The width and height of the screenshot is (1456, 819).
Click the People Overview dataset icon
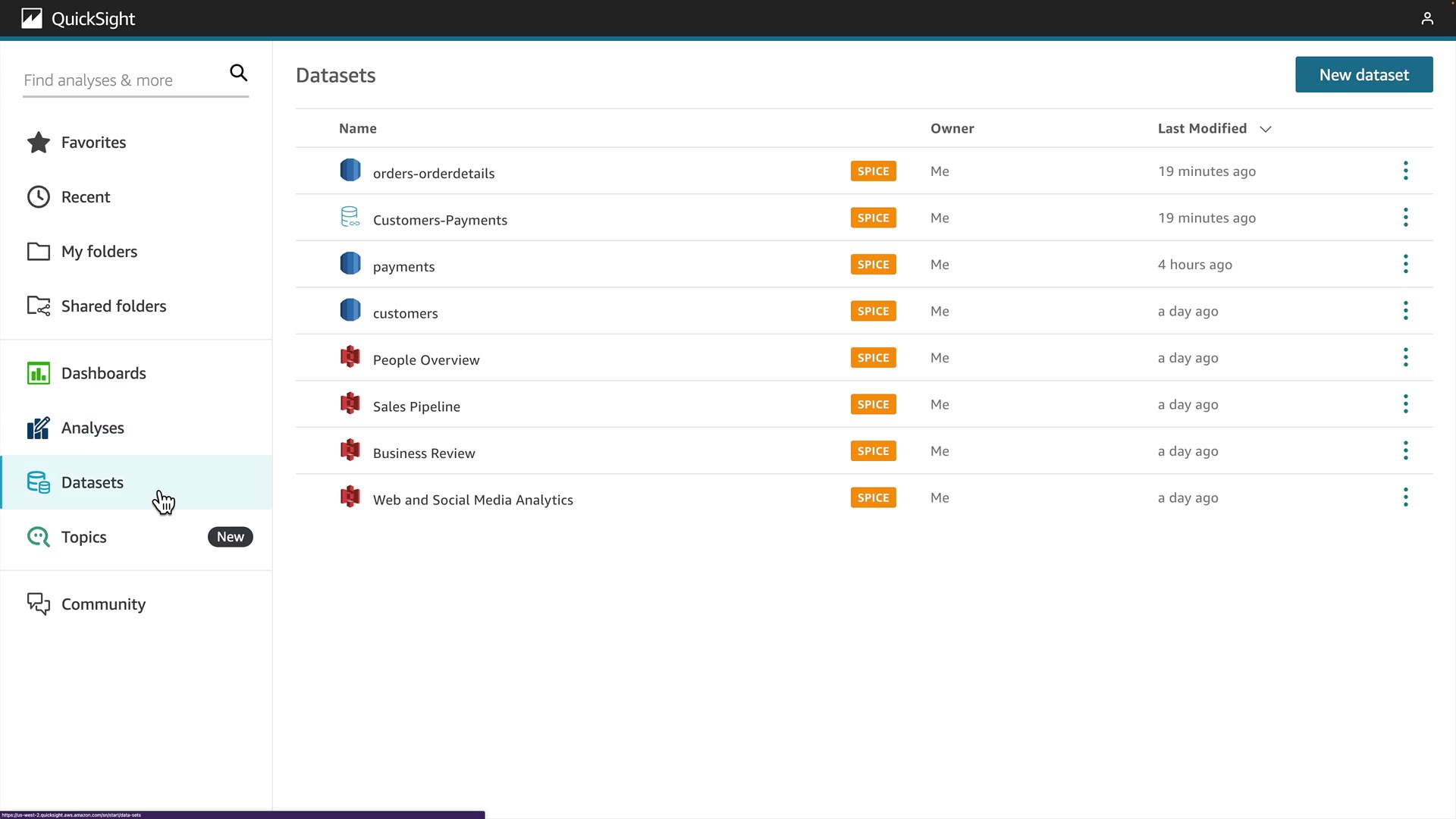pyautogui.click(x=350, y=357)
